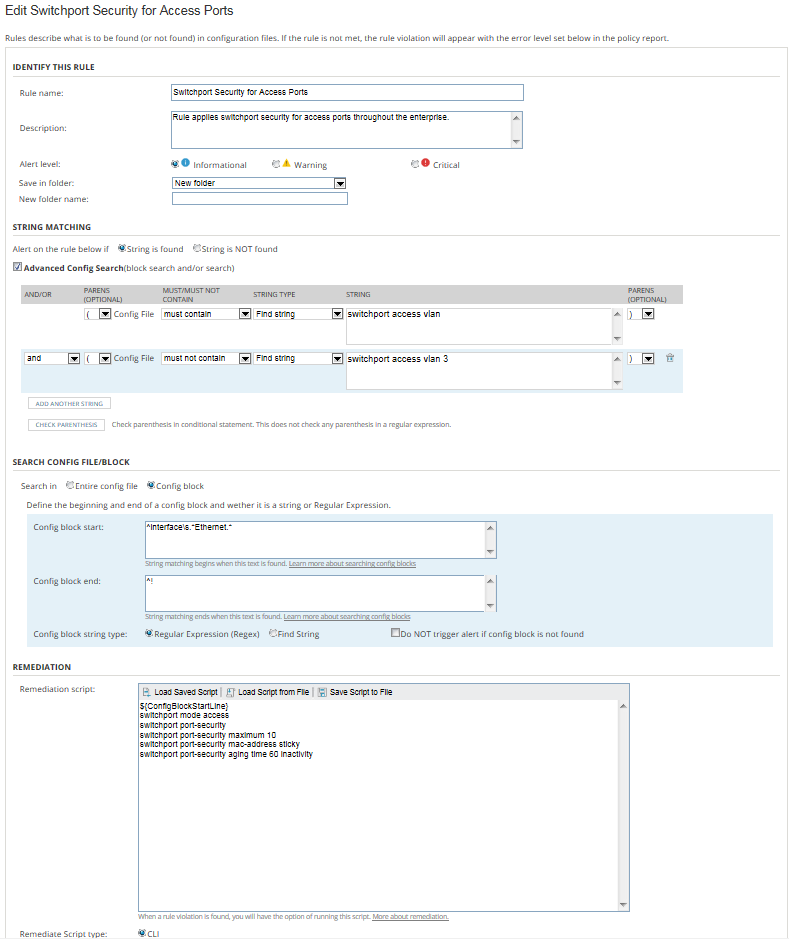Choose 'String is NOT found' alert option
The width and height of the screenshot is (789, 939).
click(196, 248)
